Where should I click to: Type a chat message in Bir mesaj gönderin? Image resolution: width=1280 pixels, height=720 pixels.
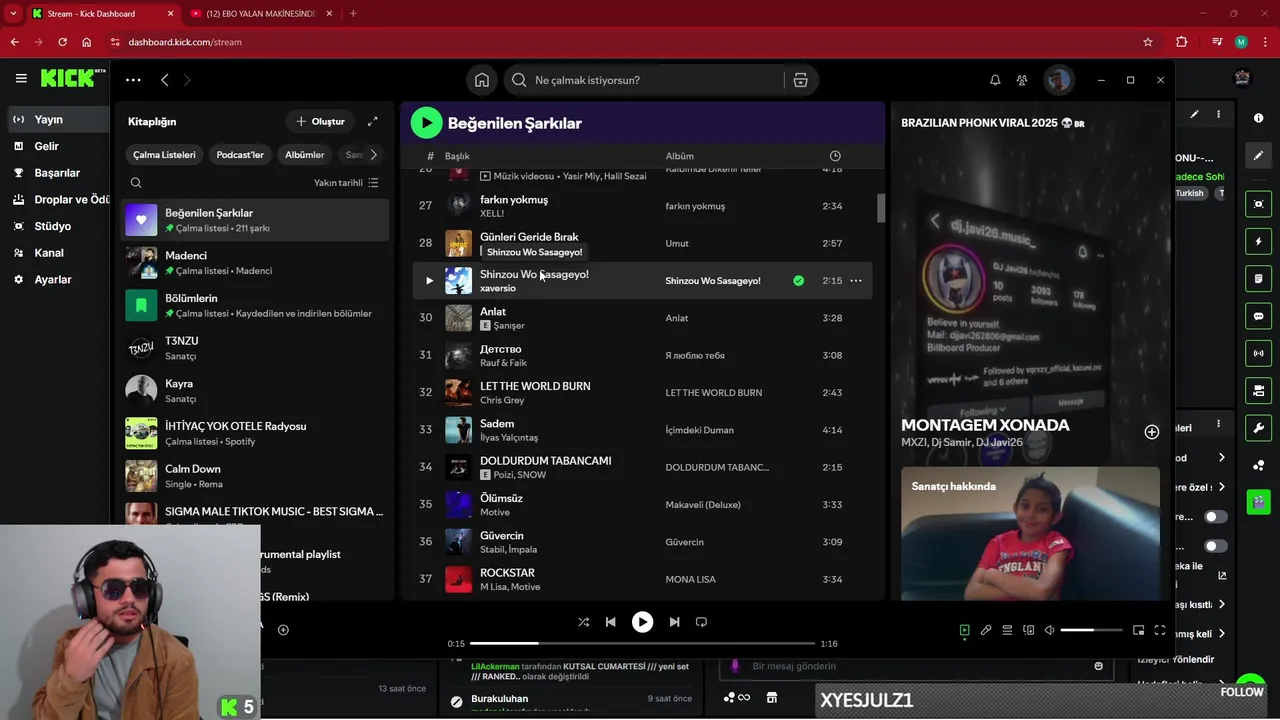coord(915,666)
